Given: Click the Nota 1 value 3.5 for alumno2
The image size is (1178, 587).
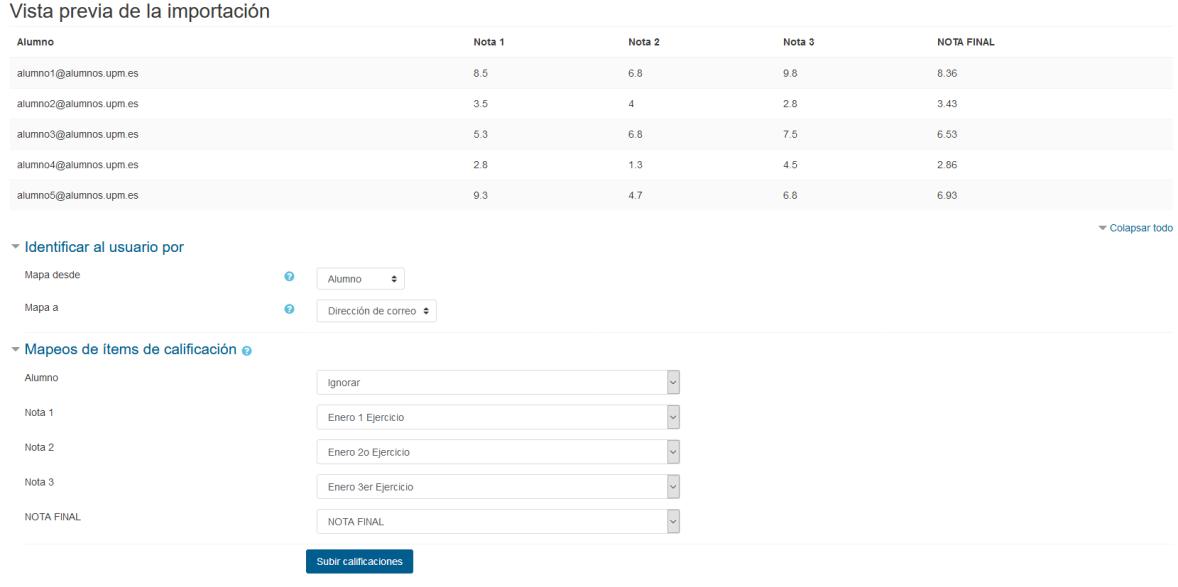Looking at the screenshot, I should coord(481,104).
